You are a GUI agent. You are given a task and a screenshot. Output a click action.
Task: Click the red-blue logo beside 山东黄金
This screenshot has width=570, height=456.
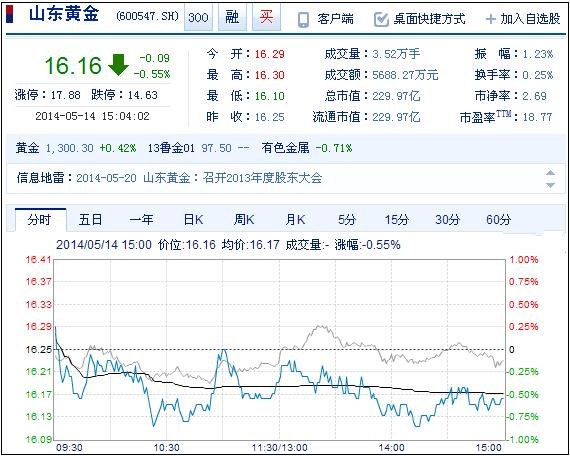pyautogui.click(x=10, y=15)
